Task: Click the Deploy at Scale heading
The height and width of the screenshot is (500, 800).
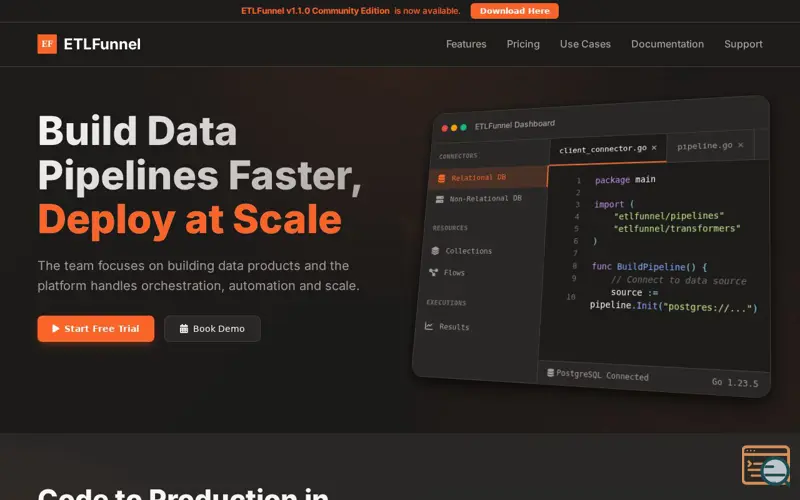Action: tap(190, 220)
